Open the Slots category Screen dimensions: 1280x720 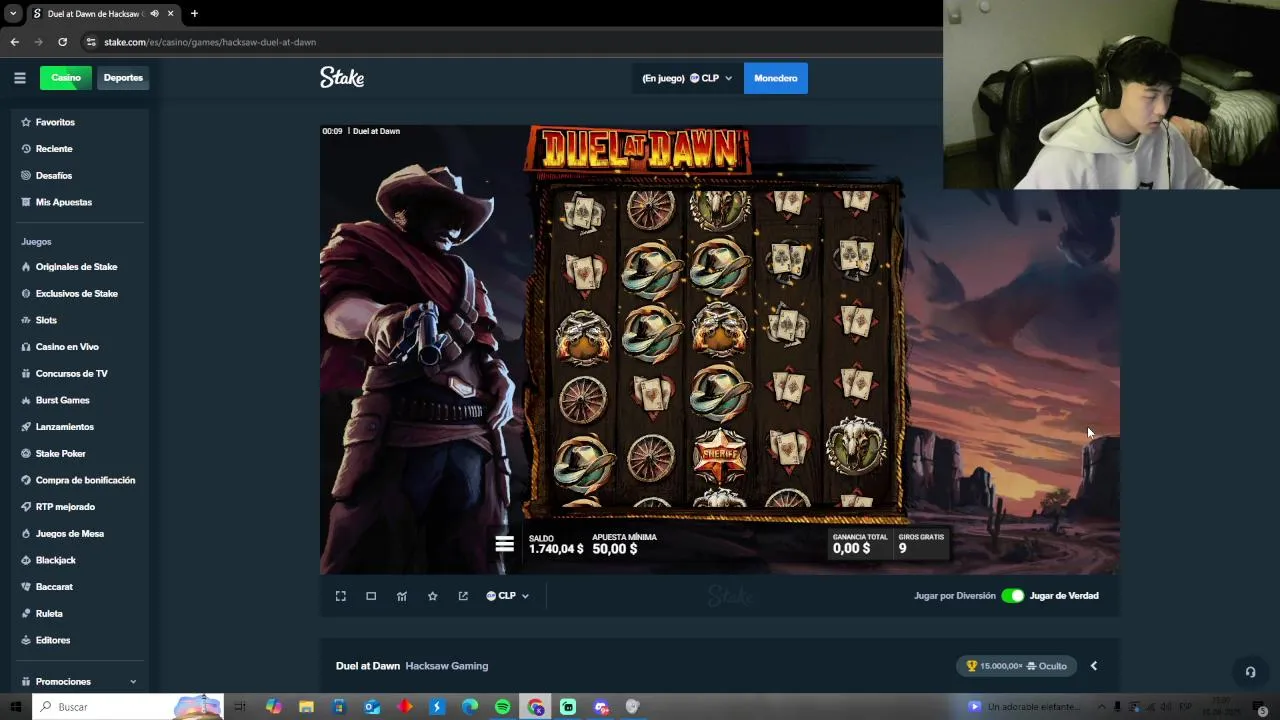tap(46, 320)
